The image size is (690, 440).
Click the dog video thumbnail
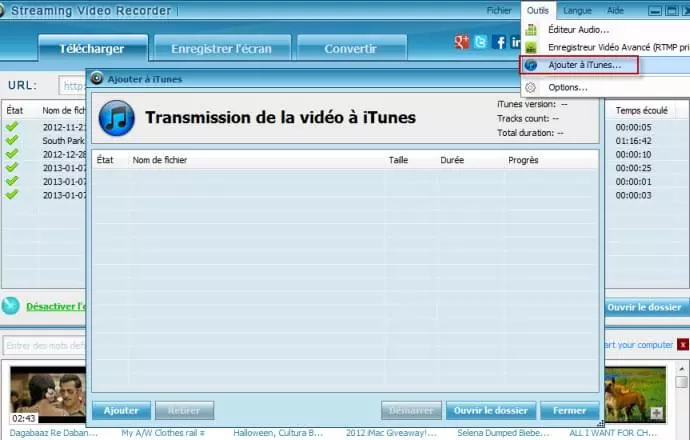pyautogui.click(x=635, y=394)
